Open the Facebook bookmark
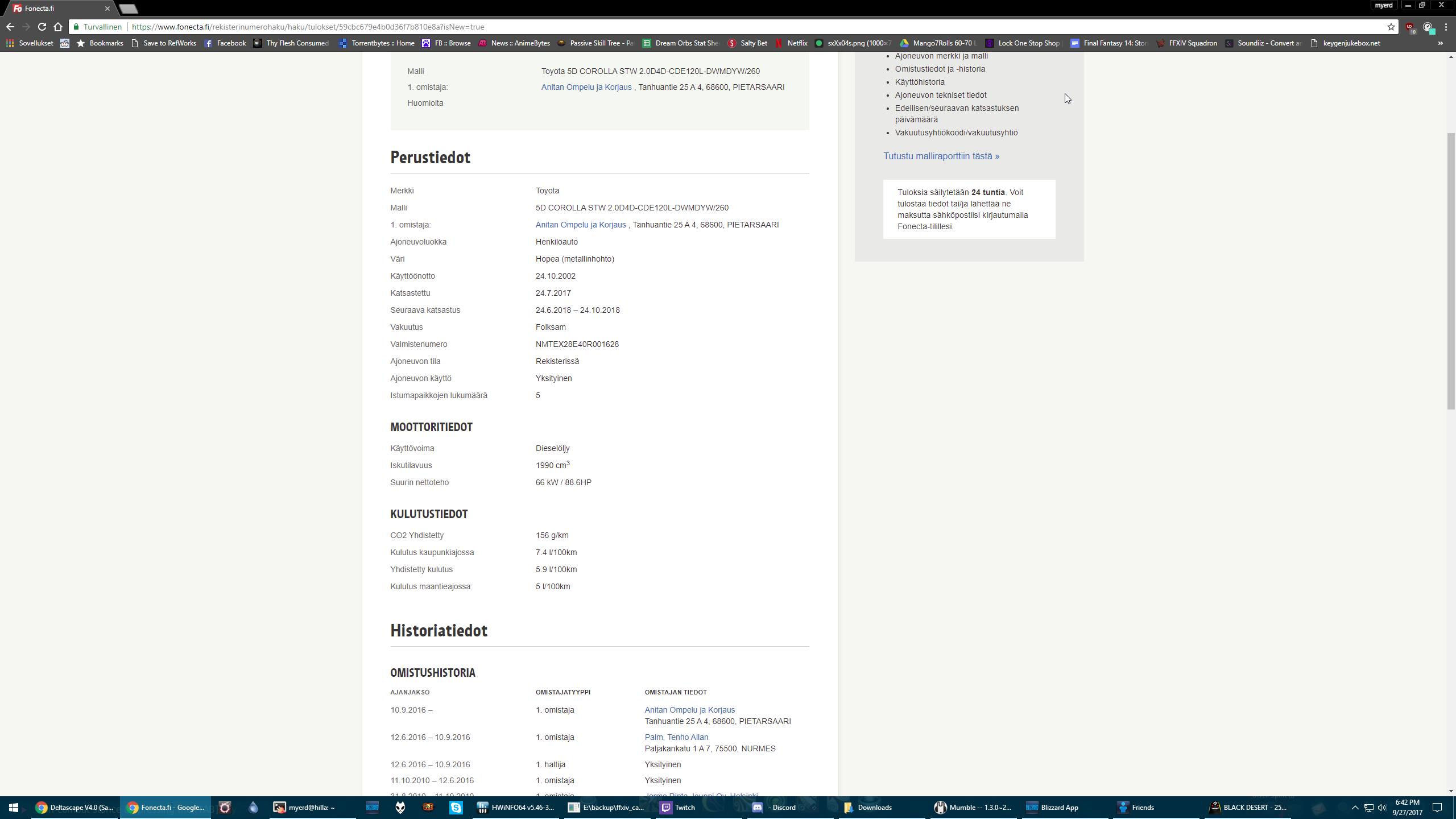Viewport: 1456px width, 819px height. point(225,43)
